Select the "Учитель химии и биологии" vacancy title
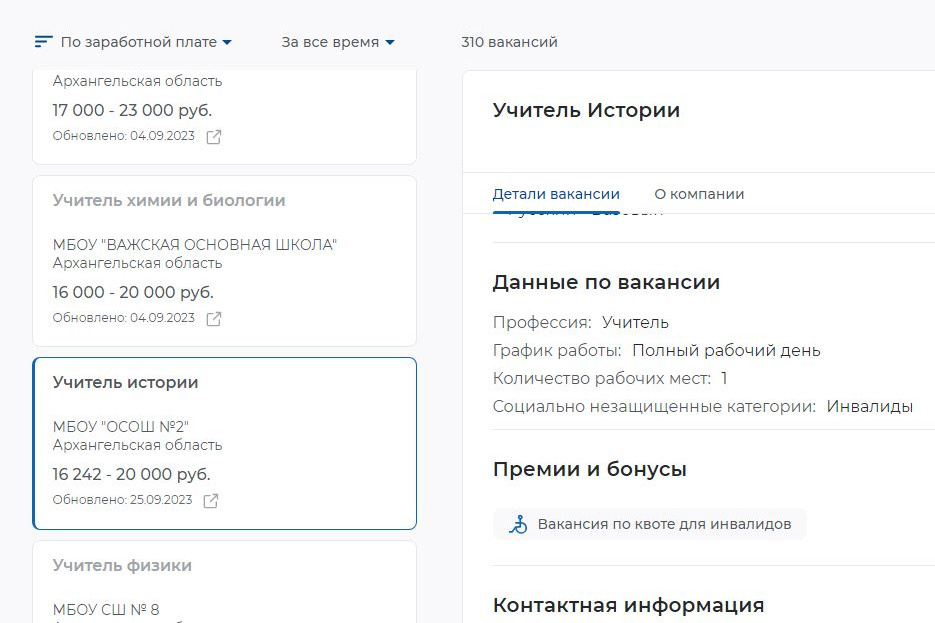This screenshot has height=623, width=935. pyautogui.click(x=169, y=200)
